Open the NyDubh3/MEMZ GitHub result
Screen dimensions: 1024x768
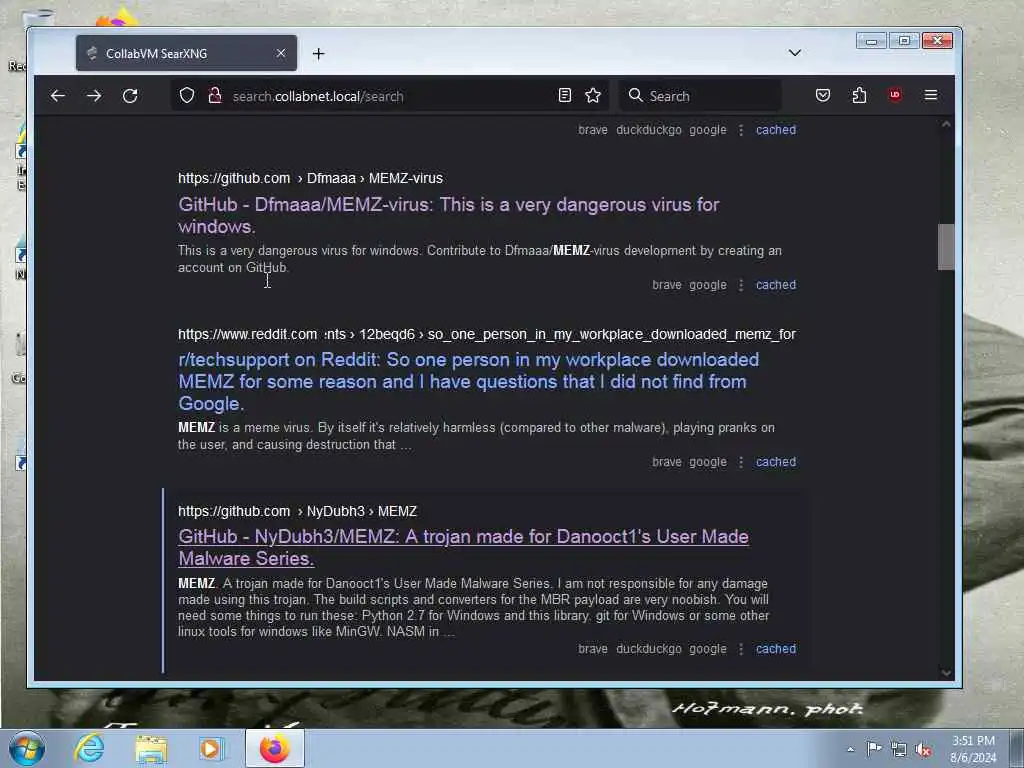coord(464,547)
